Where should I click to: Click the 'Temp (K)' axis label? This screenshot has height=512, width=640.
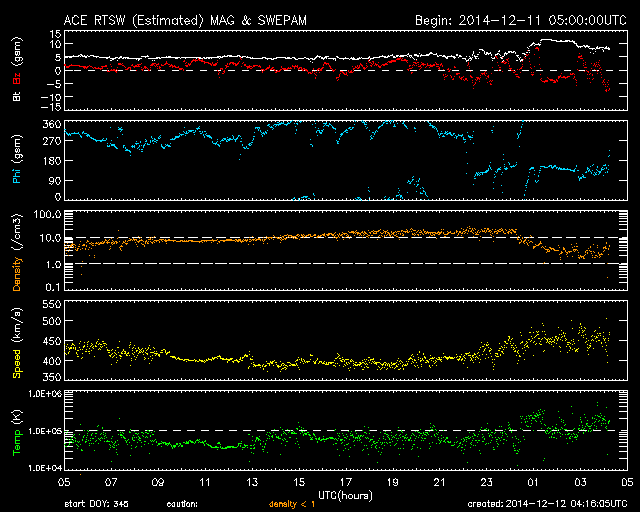(17, 432)
